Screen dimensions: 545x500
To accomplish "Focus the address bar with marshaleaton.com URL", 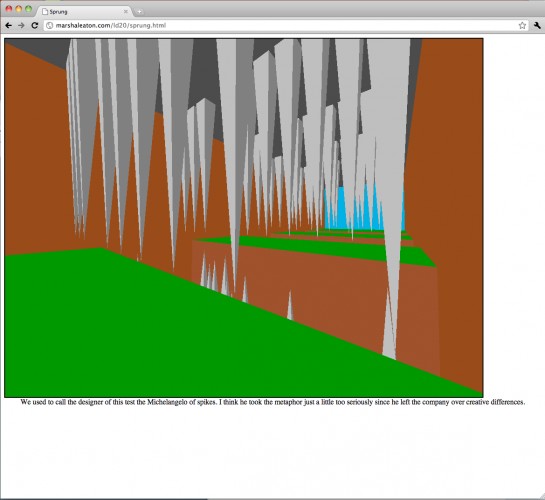I will point(286,25).
